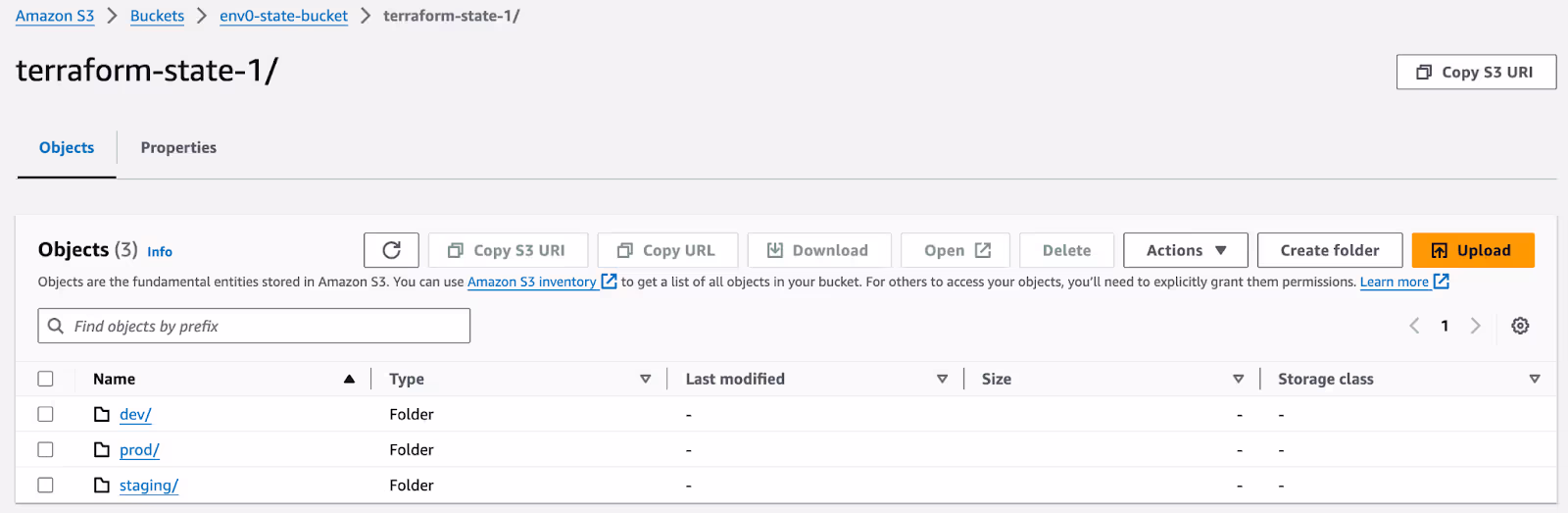Screen dimensions: 1568x513
Task: Click the Name column header text
Action: pyautogui.click(x=114, y=379)
